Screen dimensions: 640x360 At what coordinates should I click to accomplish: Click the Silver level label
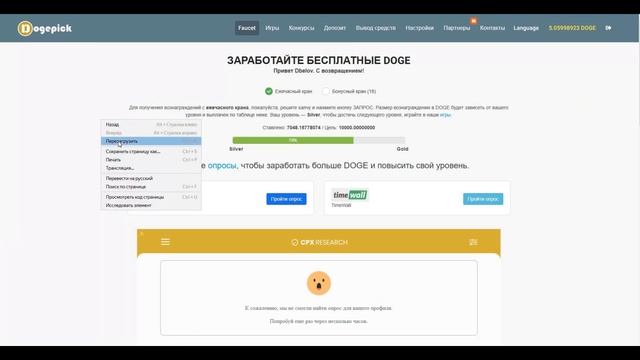click(236, 149)
